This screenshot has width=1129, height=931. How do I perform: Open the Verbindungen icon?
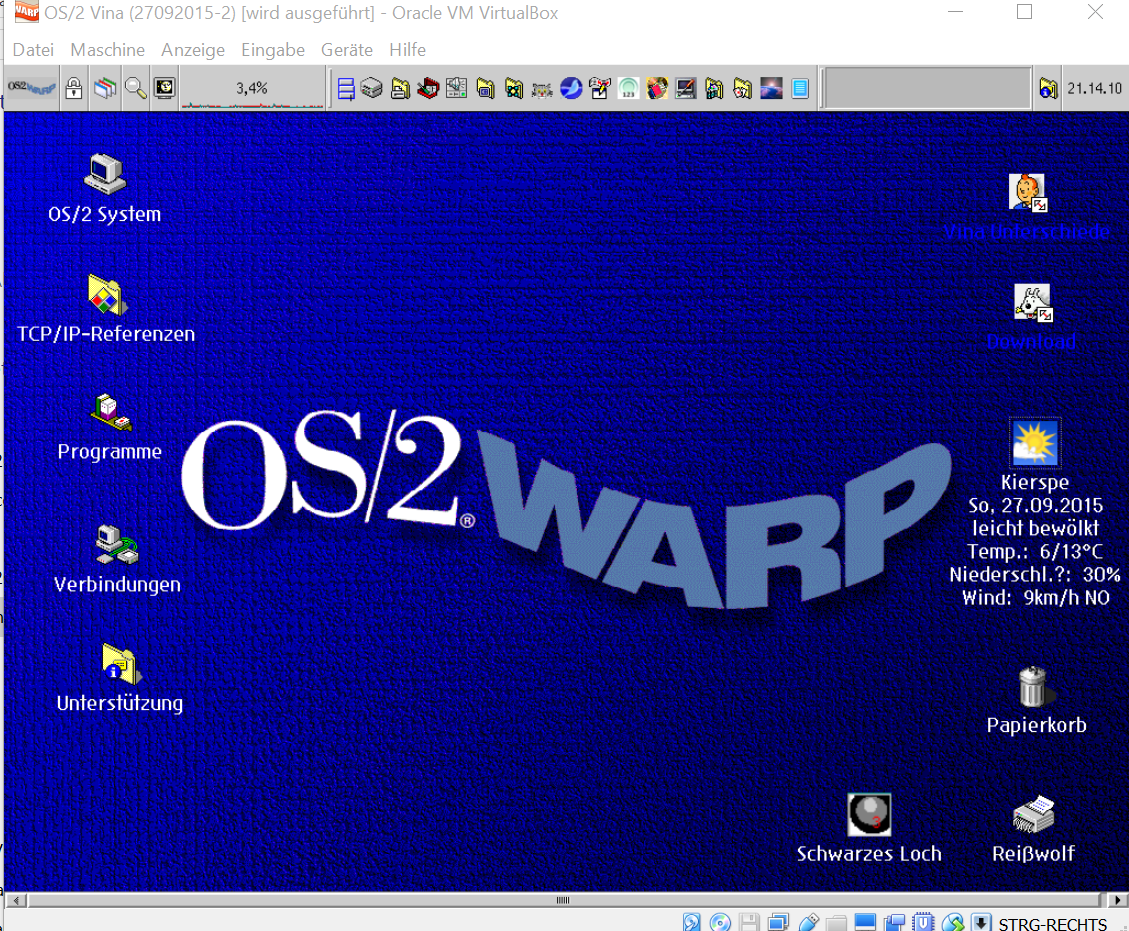pyautogui.click(x=117, y=545)
